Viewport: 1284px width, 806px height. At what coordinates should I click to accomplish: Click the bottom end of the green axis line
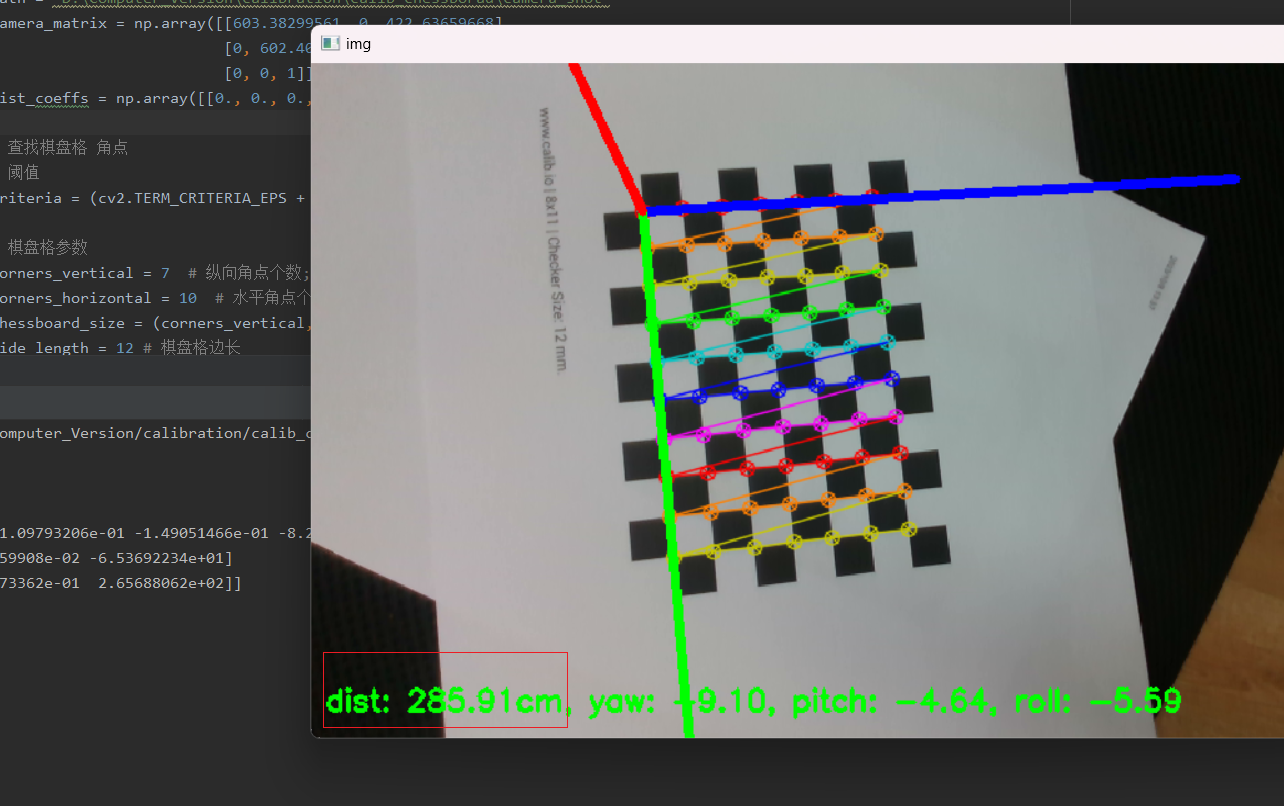(x=687, y=733)
